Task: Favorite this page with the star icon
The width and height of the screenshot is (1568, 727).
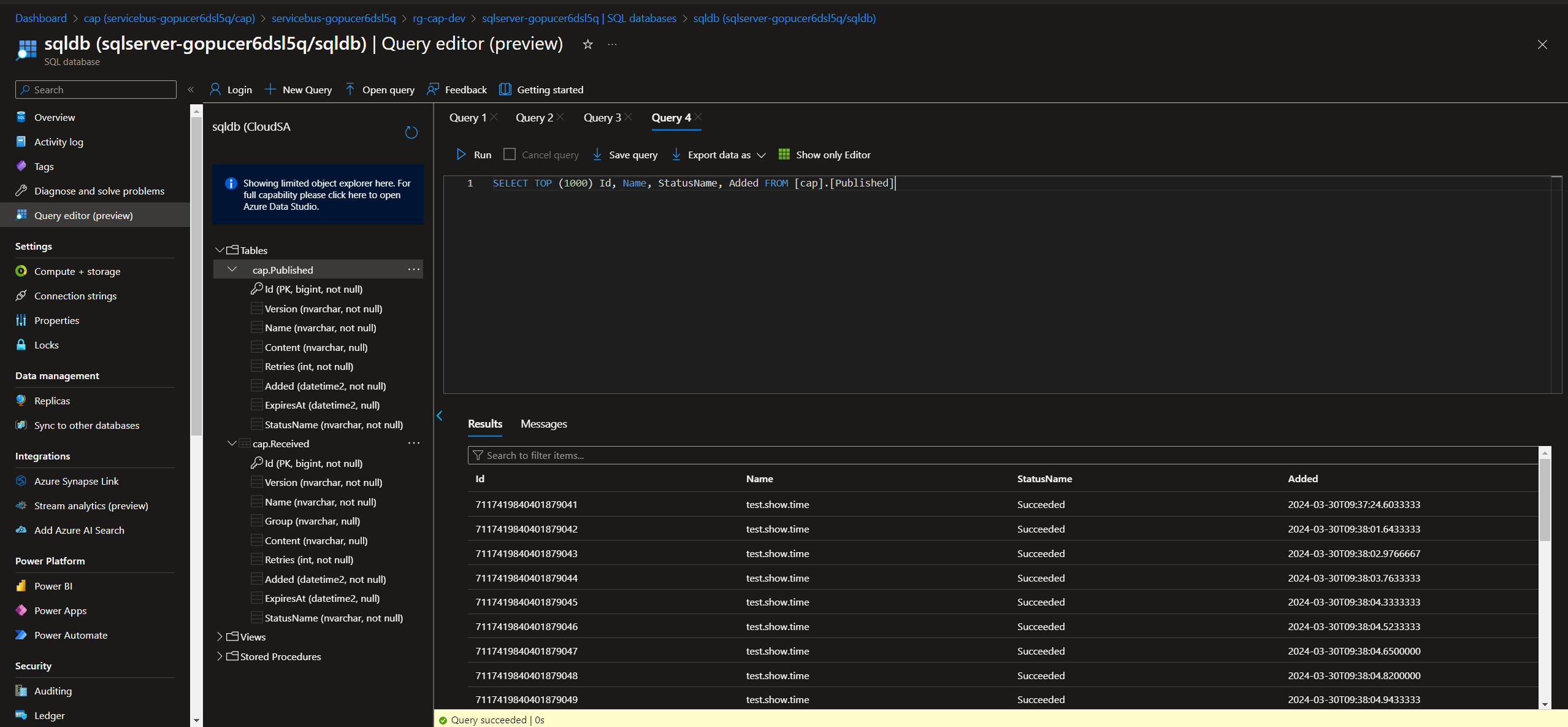Action: click(x=587, y=44)
